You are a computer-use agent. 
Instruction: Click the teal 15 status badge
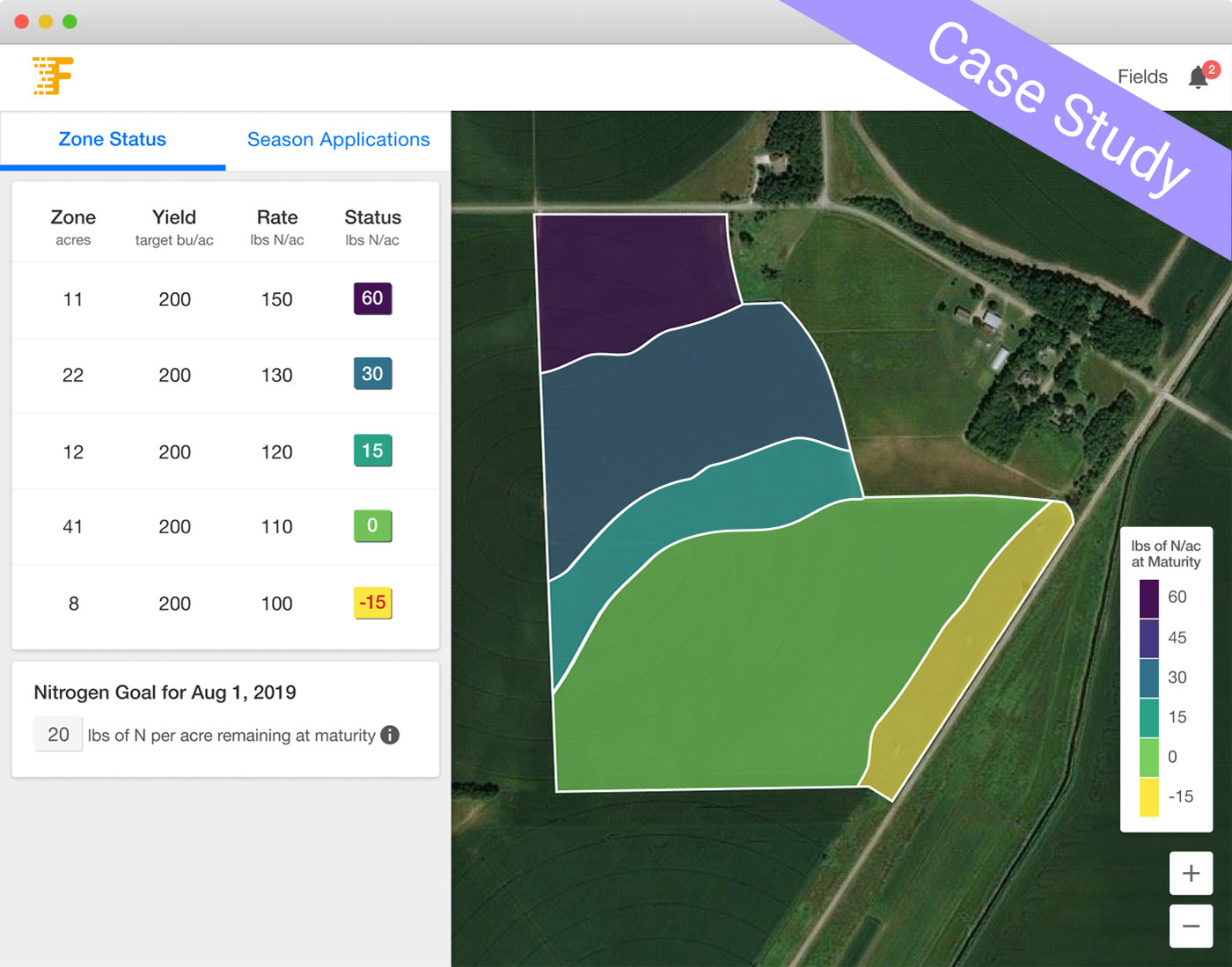pos(372,451)
